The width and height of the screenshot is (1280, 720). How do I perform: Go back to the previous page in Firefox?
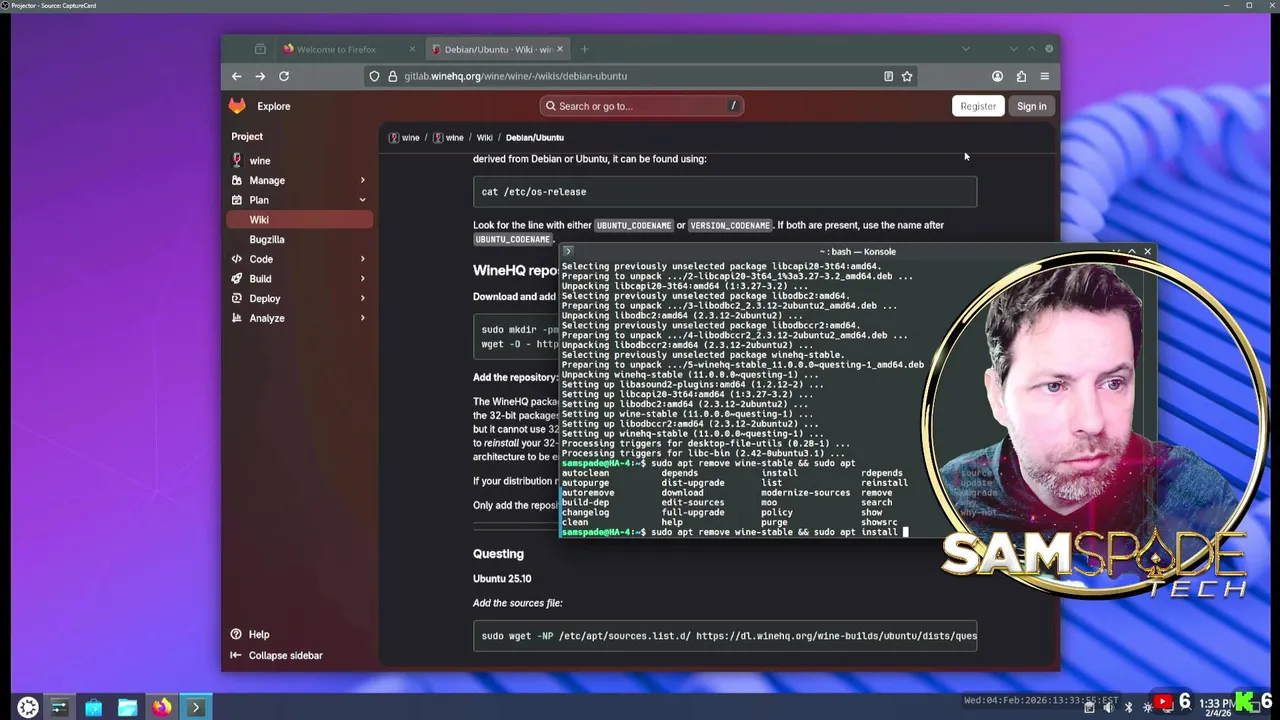(x=236, y=76)
